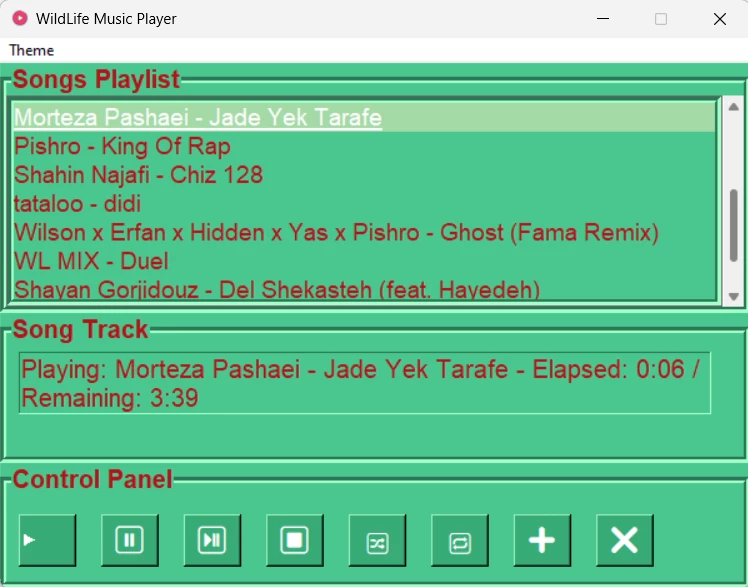Click playlist scrollbar up arrow
Viewport: 748px width, 587px height.
733,107
